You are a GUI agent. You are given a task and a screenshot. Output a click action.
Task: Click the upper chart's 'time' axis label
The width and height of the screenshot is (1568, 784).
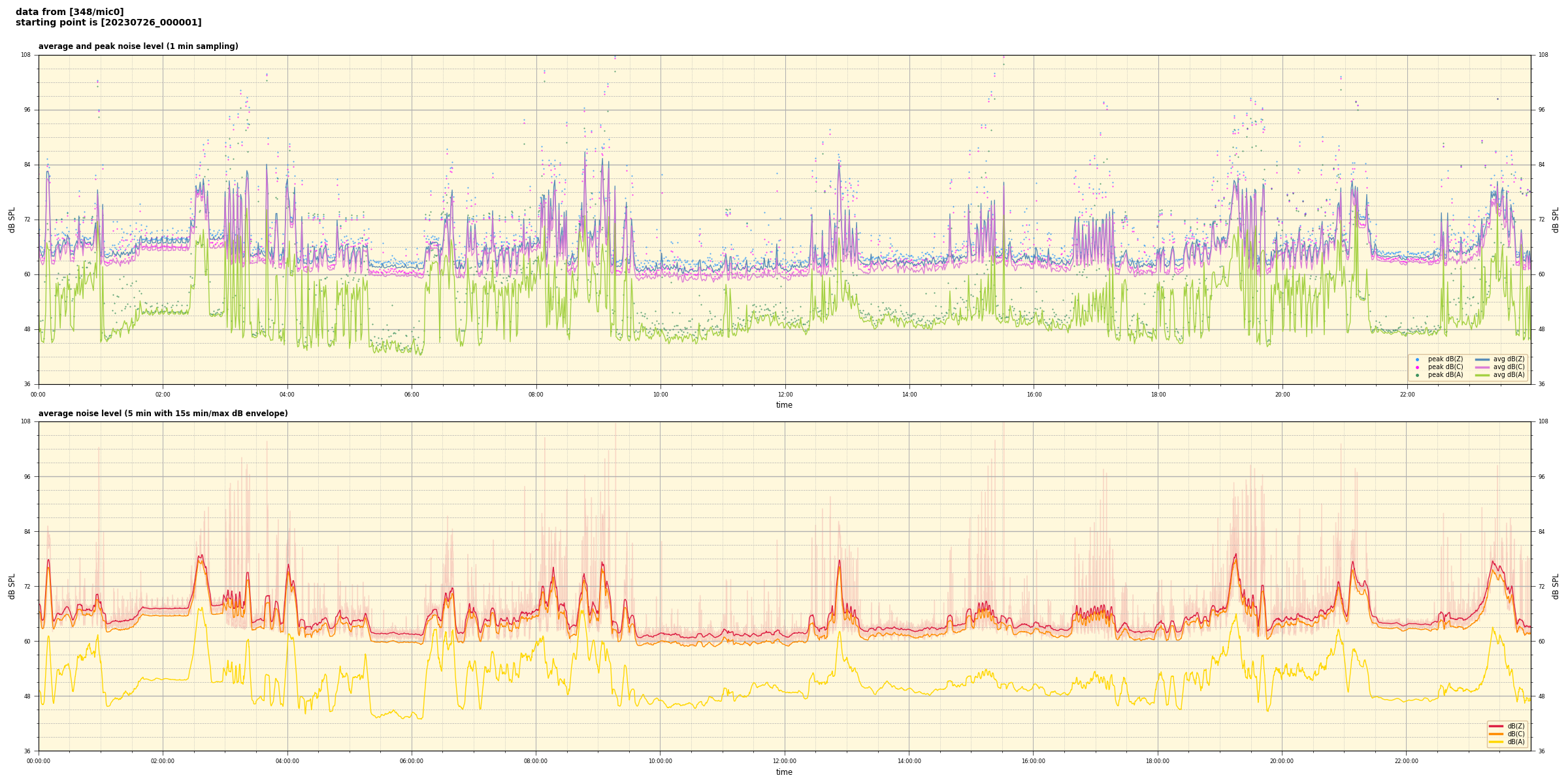tap(784, 405)
